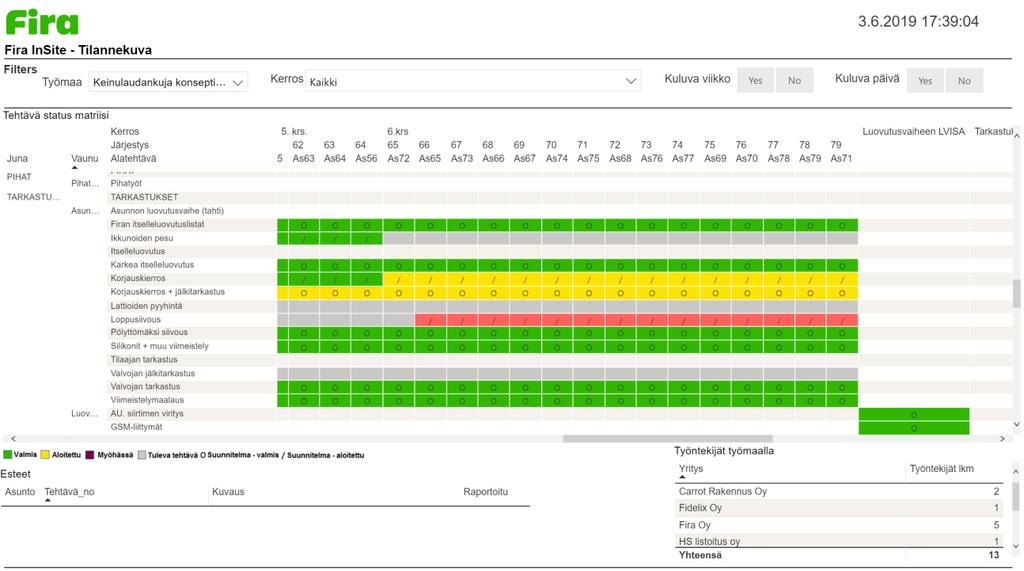Click the Juna column header
The image size is (1024, 571).
point(17,158)
